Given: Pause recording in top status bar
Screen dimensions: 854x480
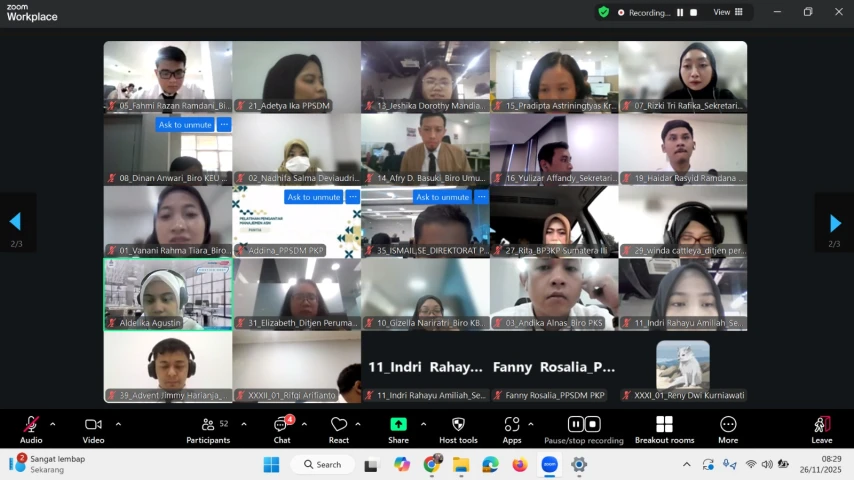Looking at the screenshot, I should (680, 13).
